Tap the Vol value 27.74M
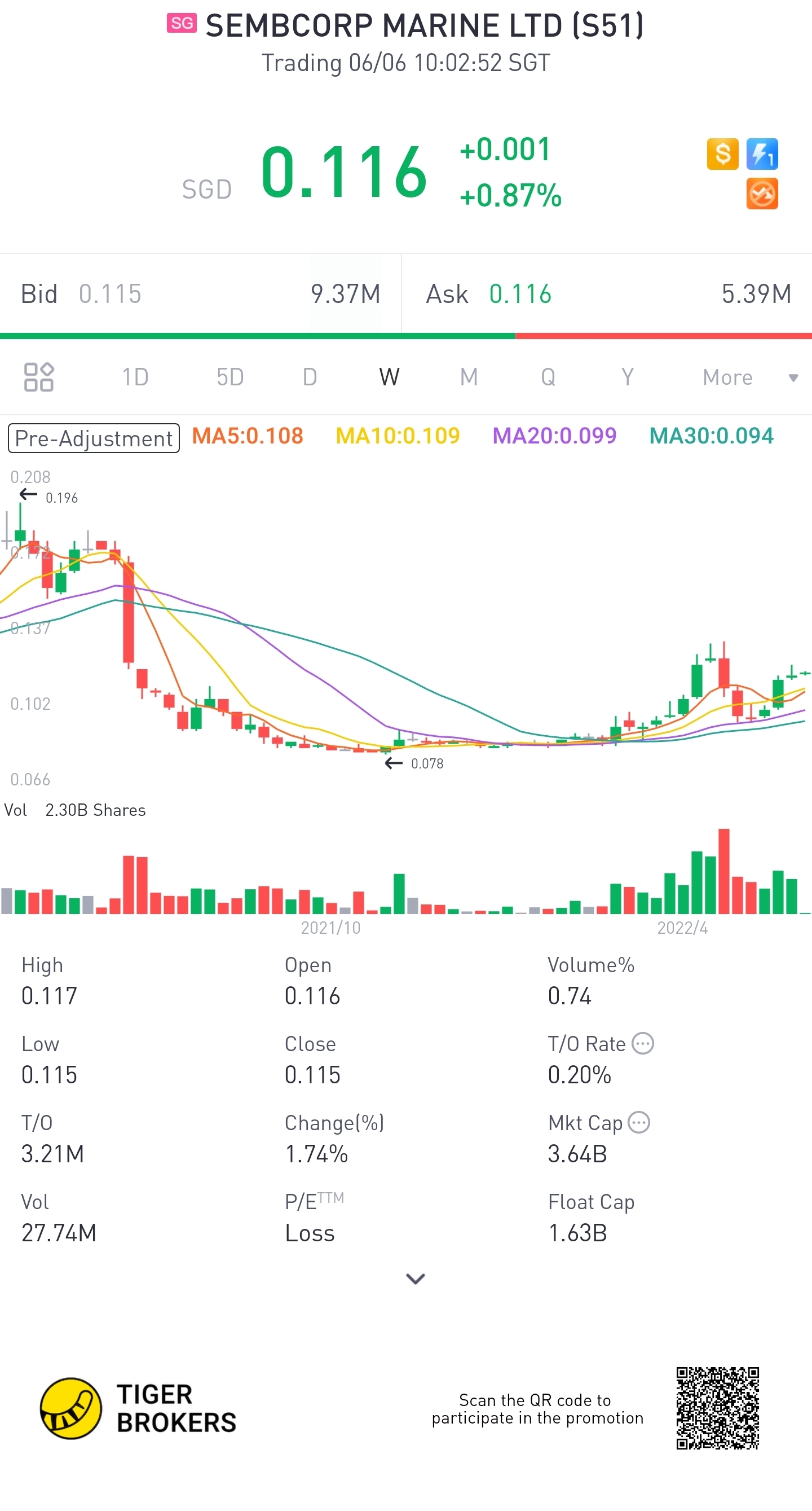 [59, 1233]
